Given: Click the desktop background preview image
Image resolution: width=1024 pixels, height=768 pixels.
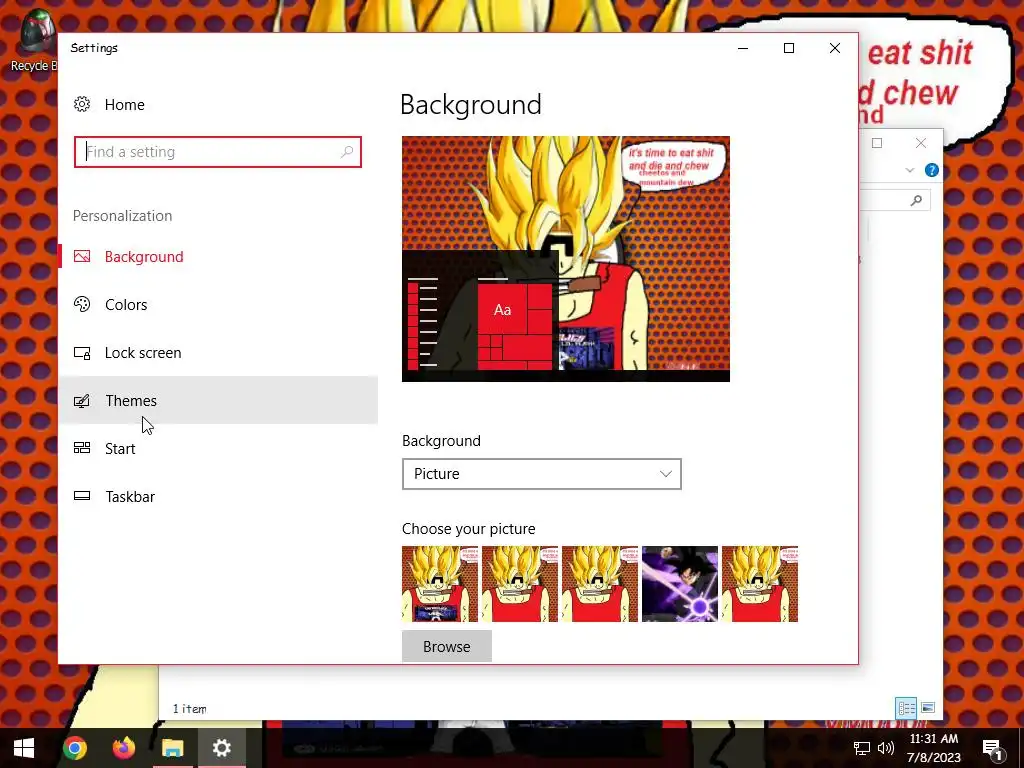Looking at the screenshot, I should [566, 259].
